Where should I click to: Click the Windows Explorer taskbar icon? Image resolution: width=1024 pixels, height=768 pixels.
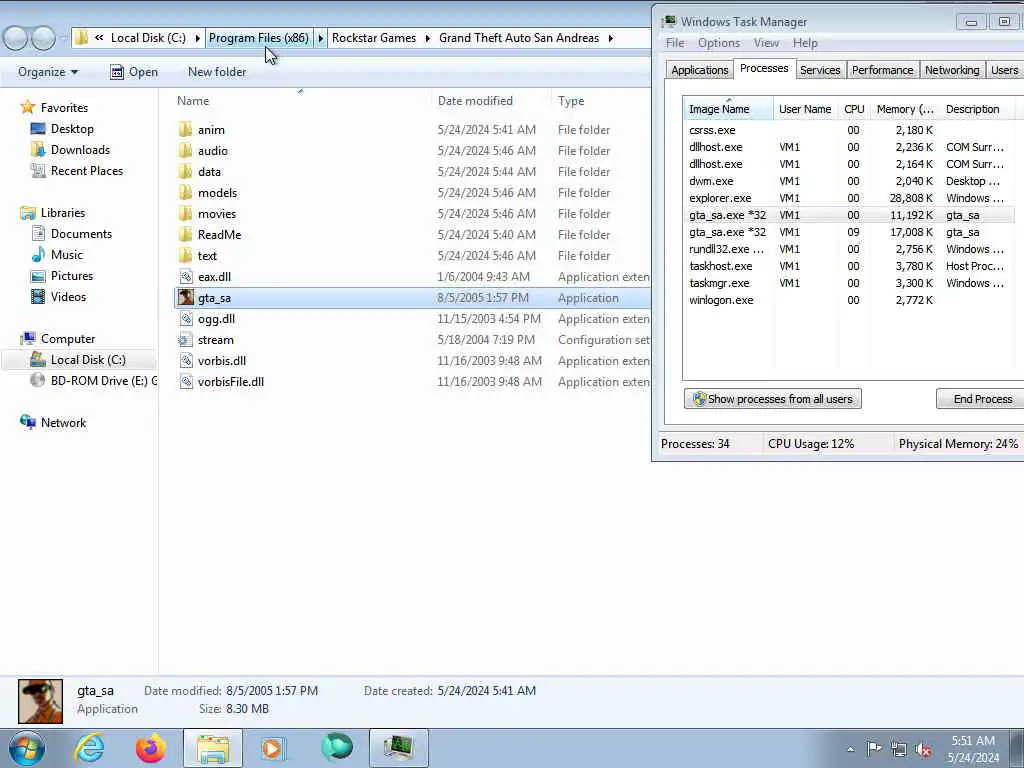click(213, 748)
